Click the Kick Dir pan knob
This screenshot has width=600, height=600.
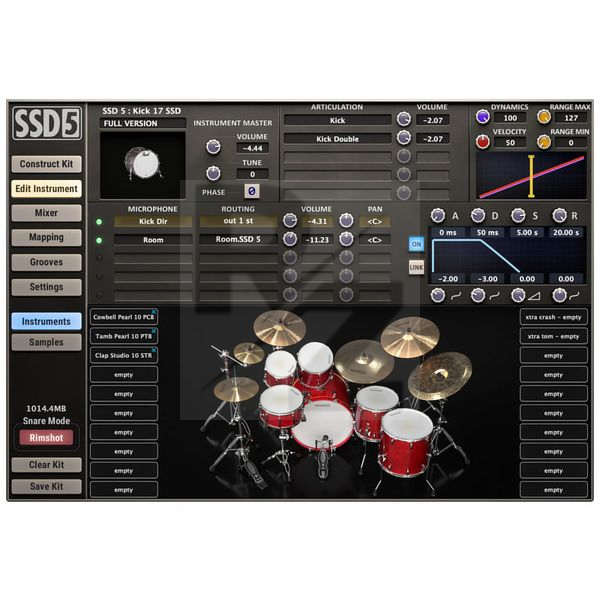point(346,220)
